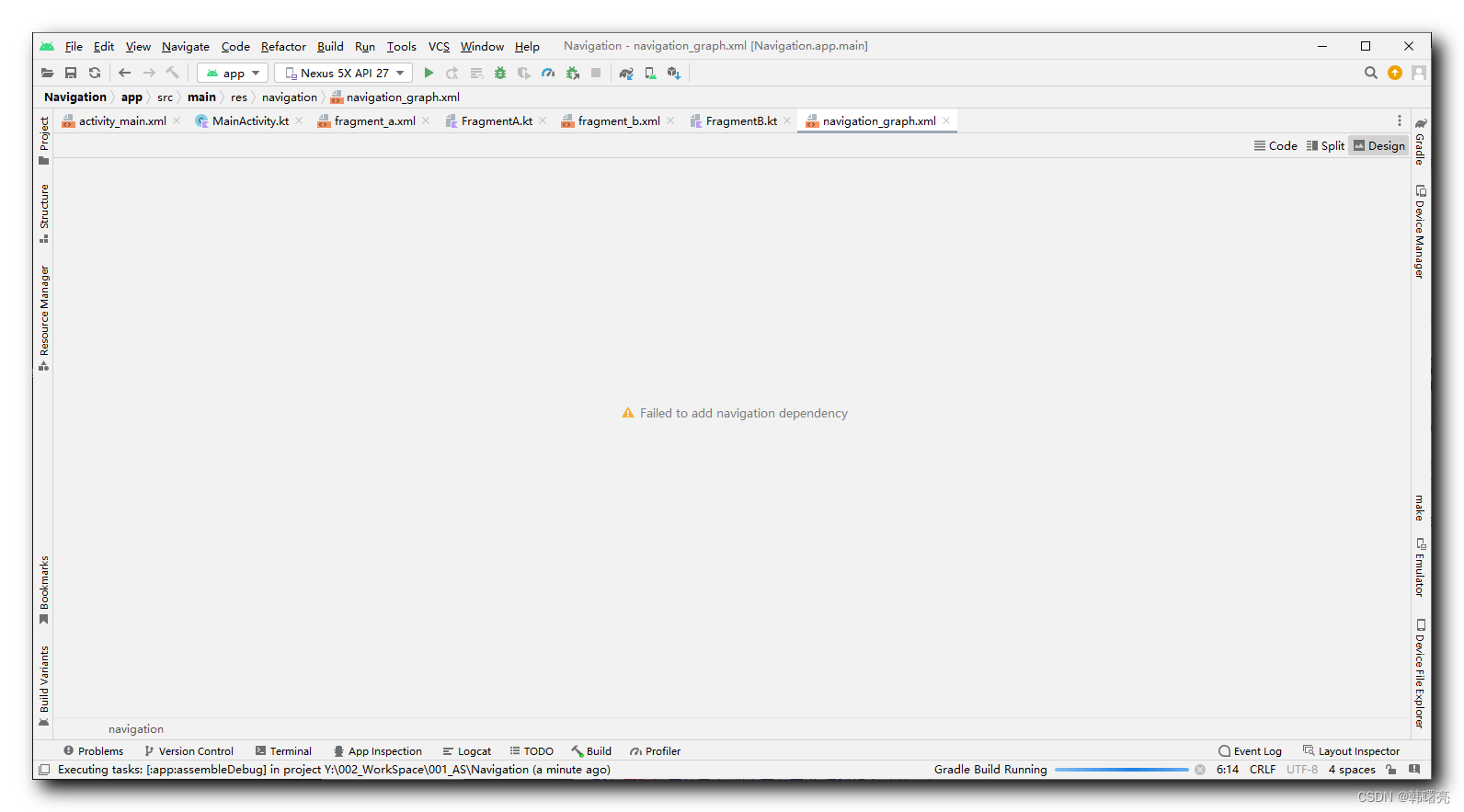Open the Terminal tool window
Image resolution: width=1464 pixels, height=812 pixels.
tap(283, 751)
